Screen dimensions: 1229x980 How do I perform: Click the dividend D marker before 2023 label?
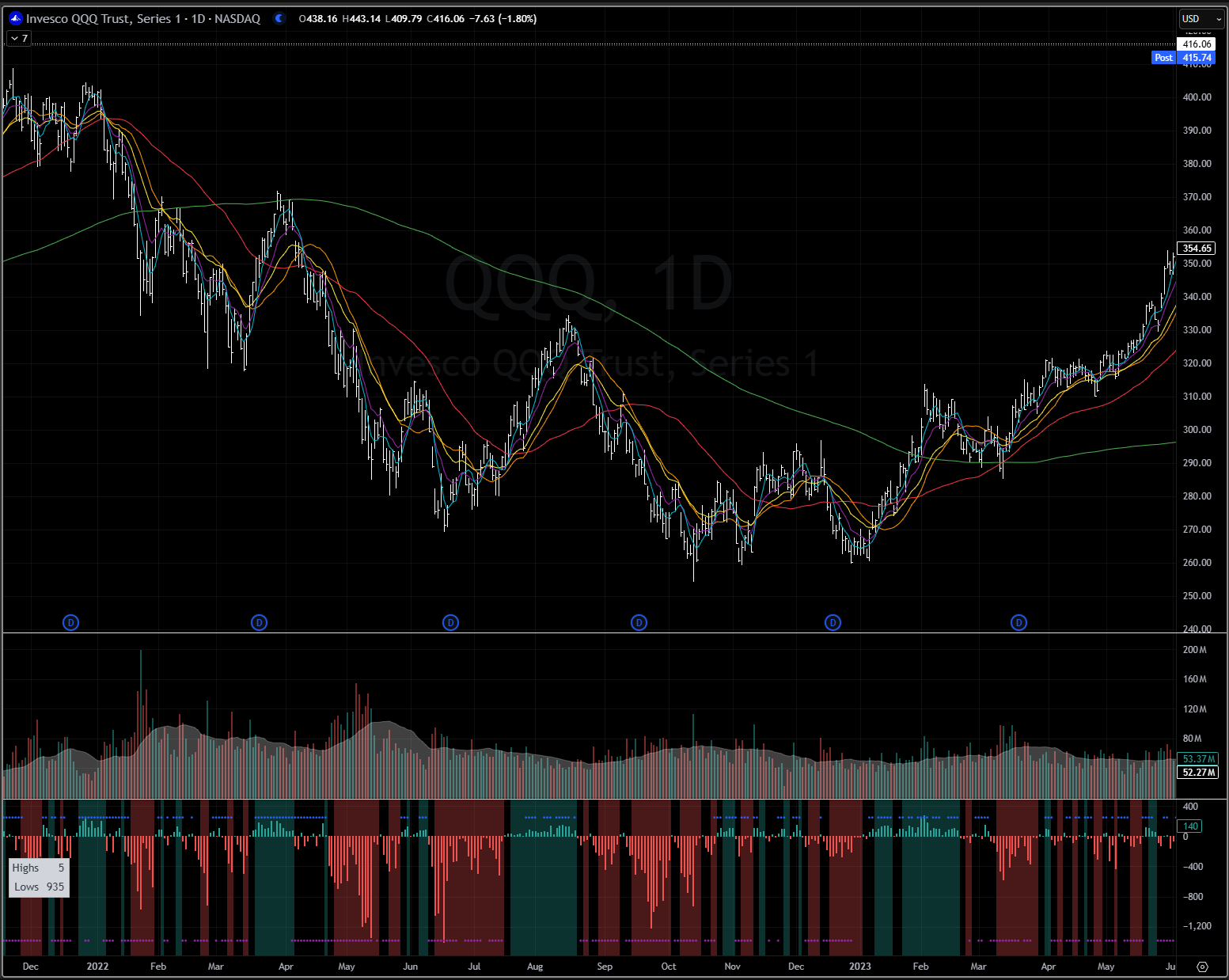(833, 623)
